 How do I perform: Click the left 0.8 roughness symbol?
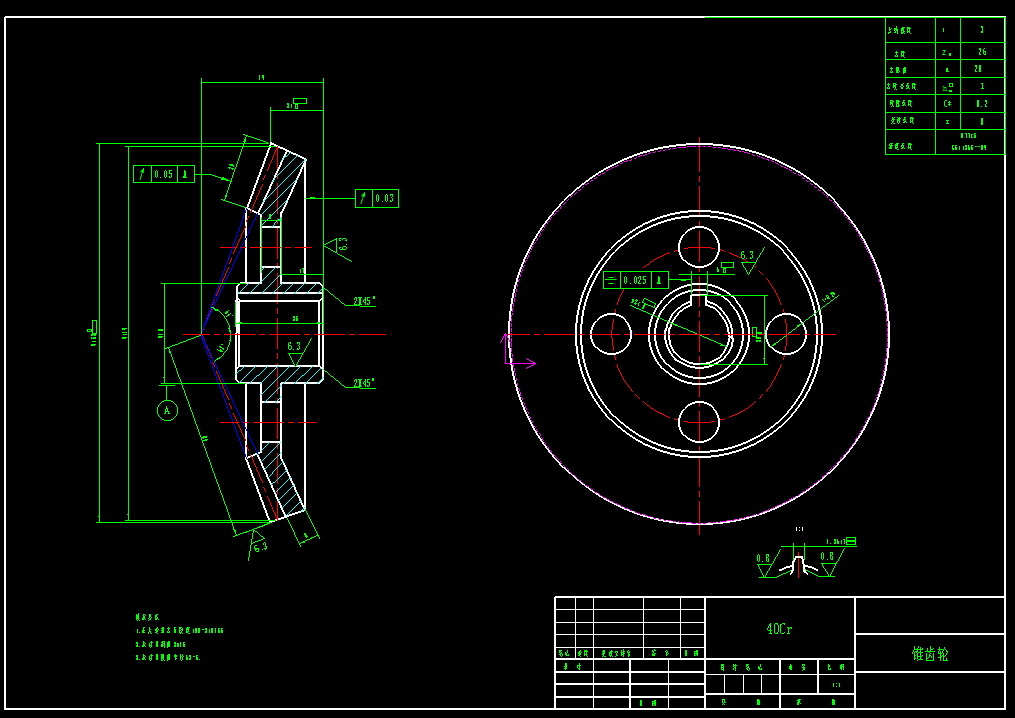click(764, 564)
